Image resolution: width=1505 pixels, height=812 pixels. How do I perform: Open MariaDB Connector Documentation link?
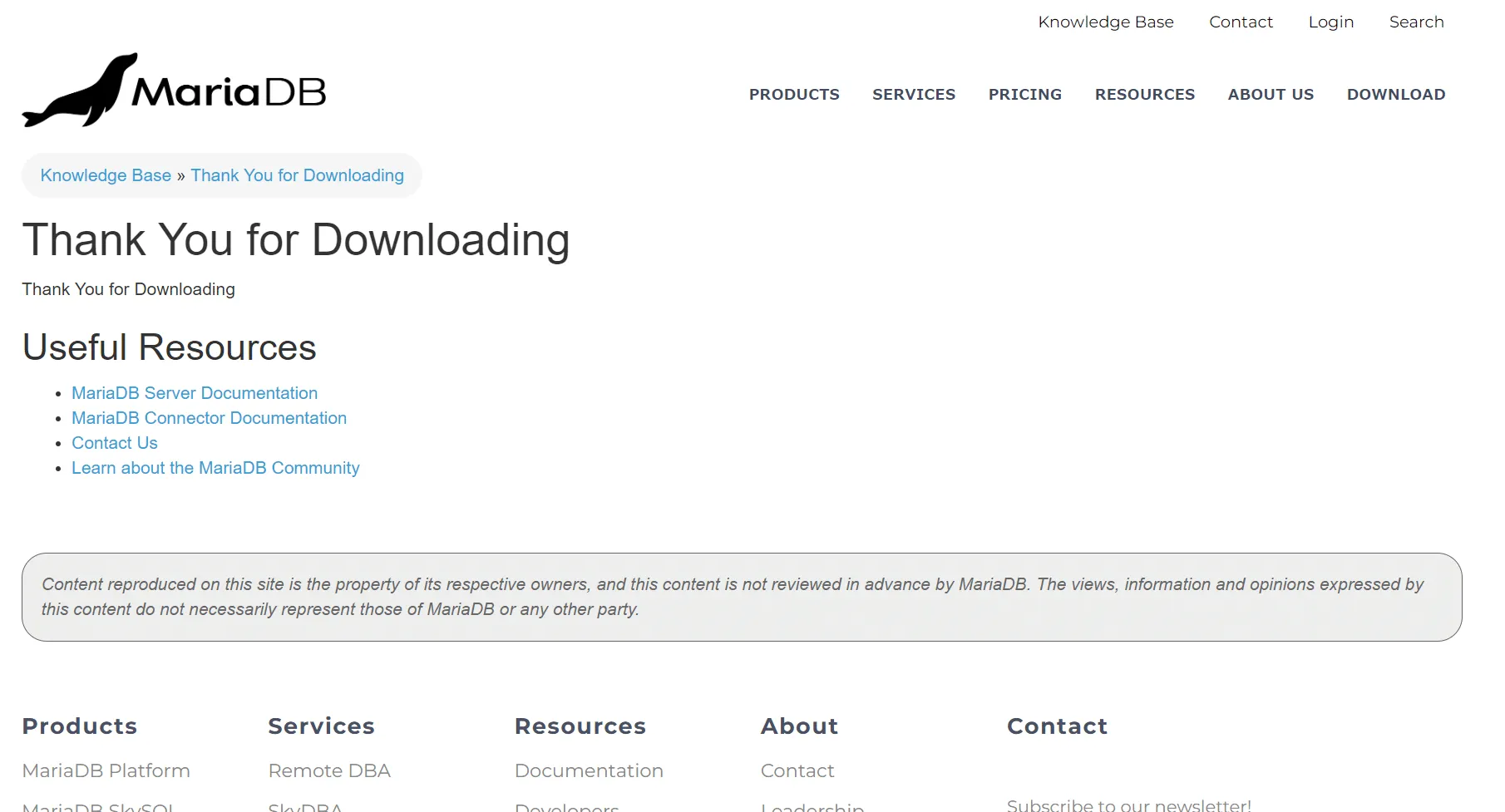coord(209,418)
